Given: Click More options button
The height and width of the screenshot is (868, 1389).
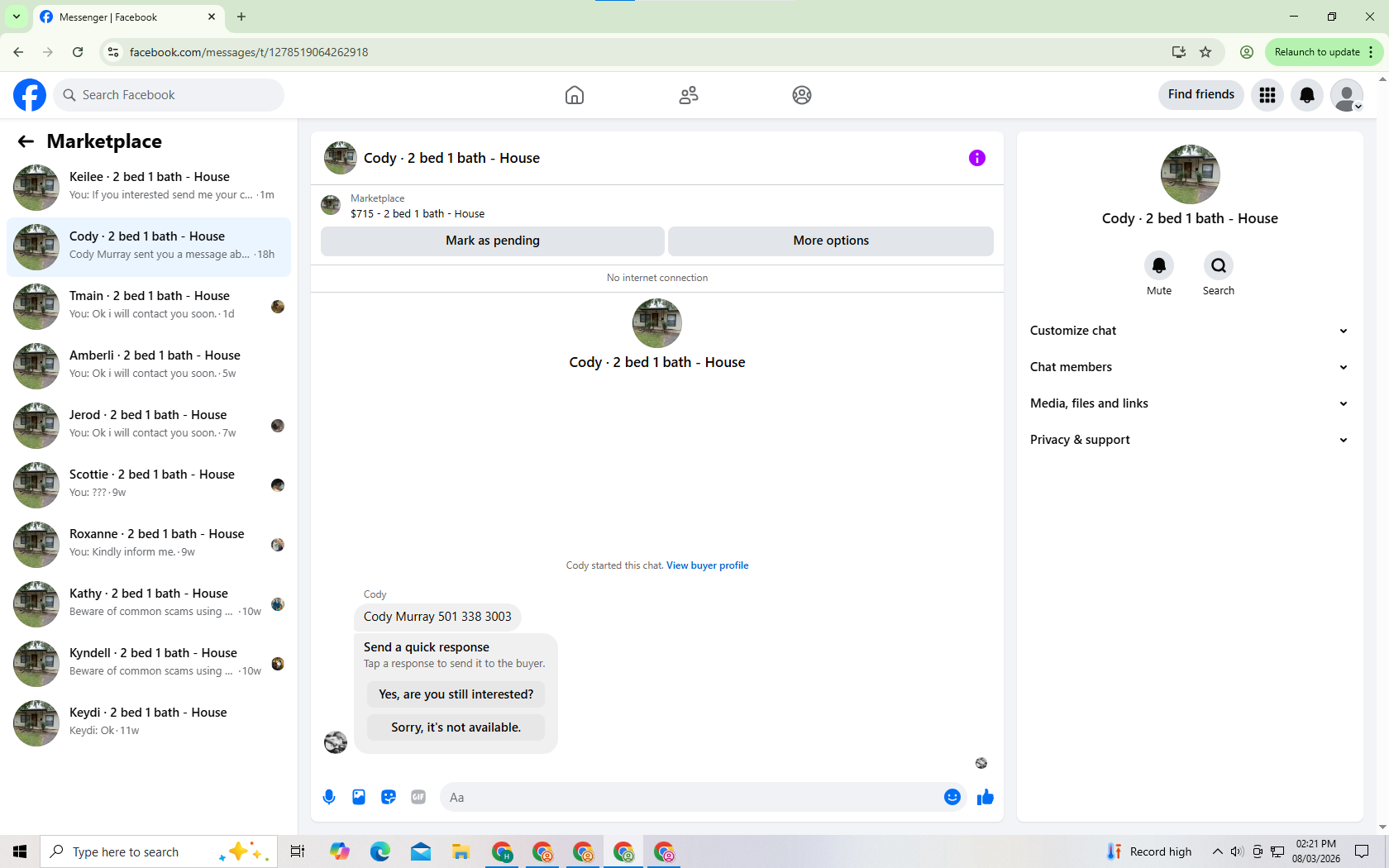Looking at the screenshot, I should click(x=831, y=241).
